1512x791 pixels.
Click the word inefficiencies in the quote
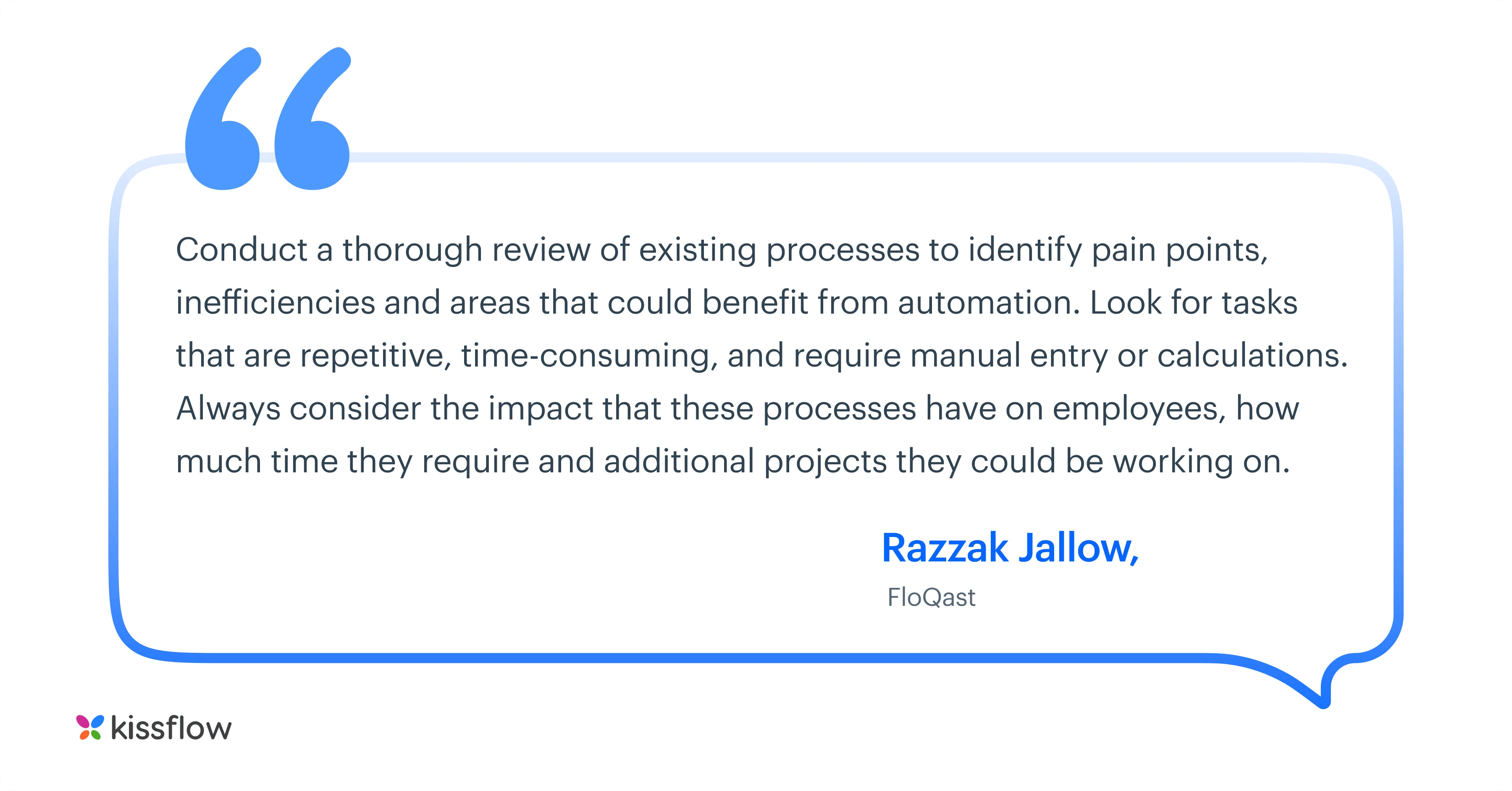(x=275, y=302)
